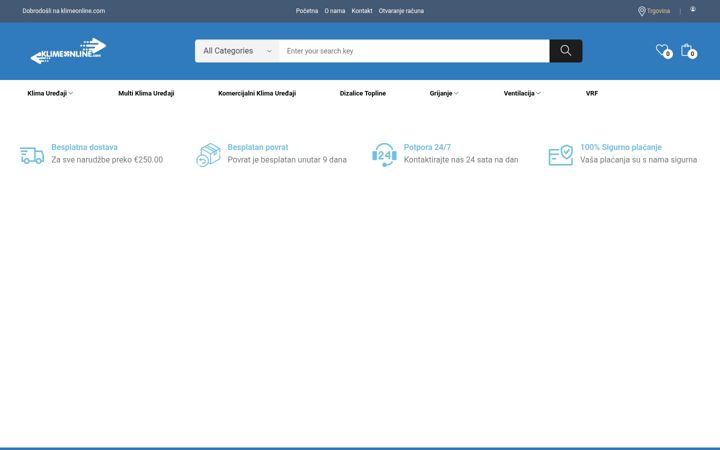The height and width of the screenshot is (450, 720).
Task: Click the Trgovina store link
Action: click(658, 11)
